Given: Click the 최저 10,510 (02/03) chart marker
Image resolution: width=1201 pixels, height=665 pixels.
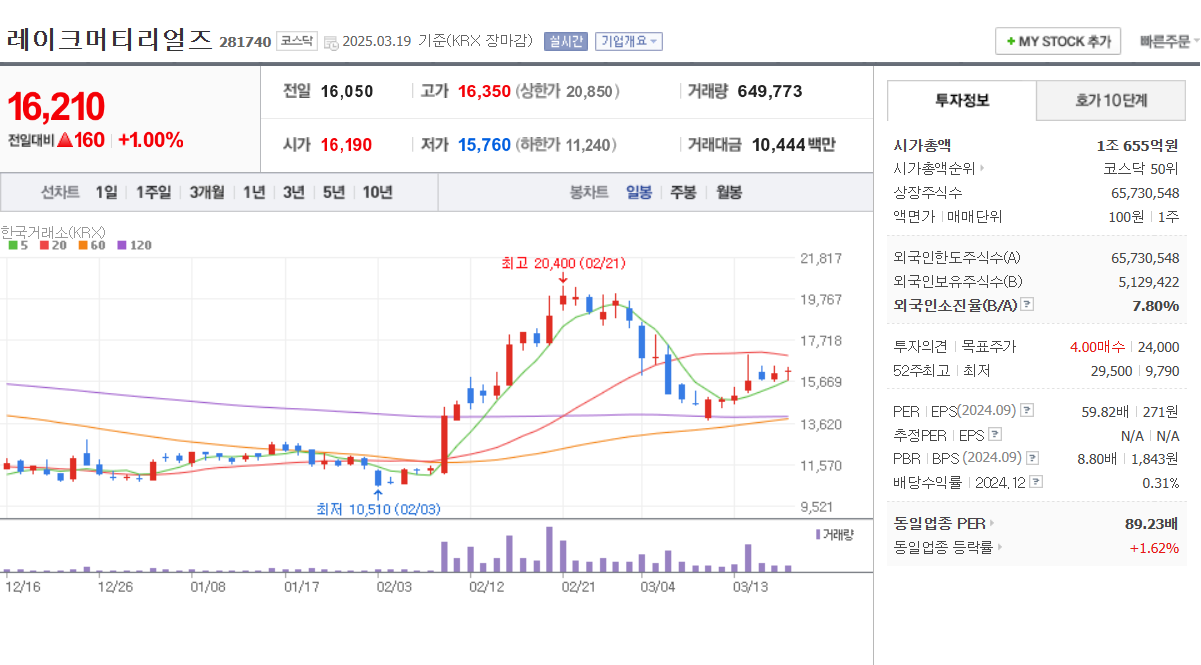Looking at the screenshot, I should (378, 509).
